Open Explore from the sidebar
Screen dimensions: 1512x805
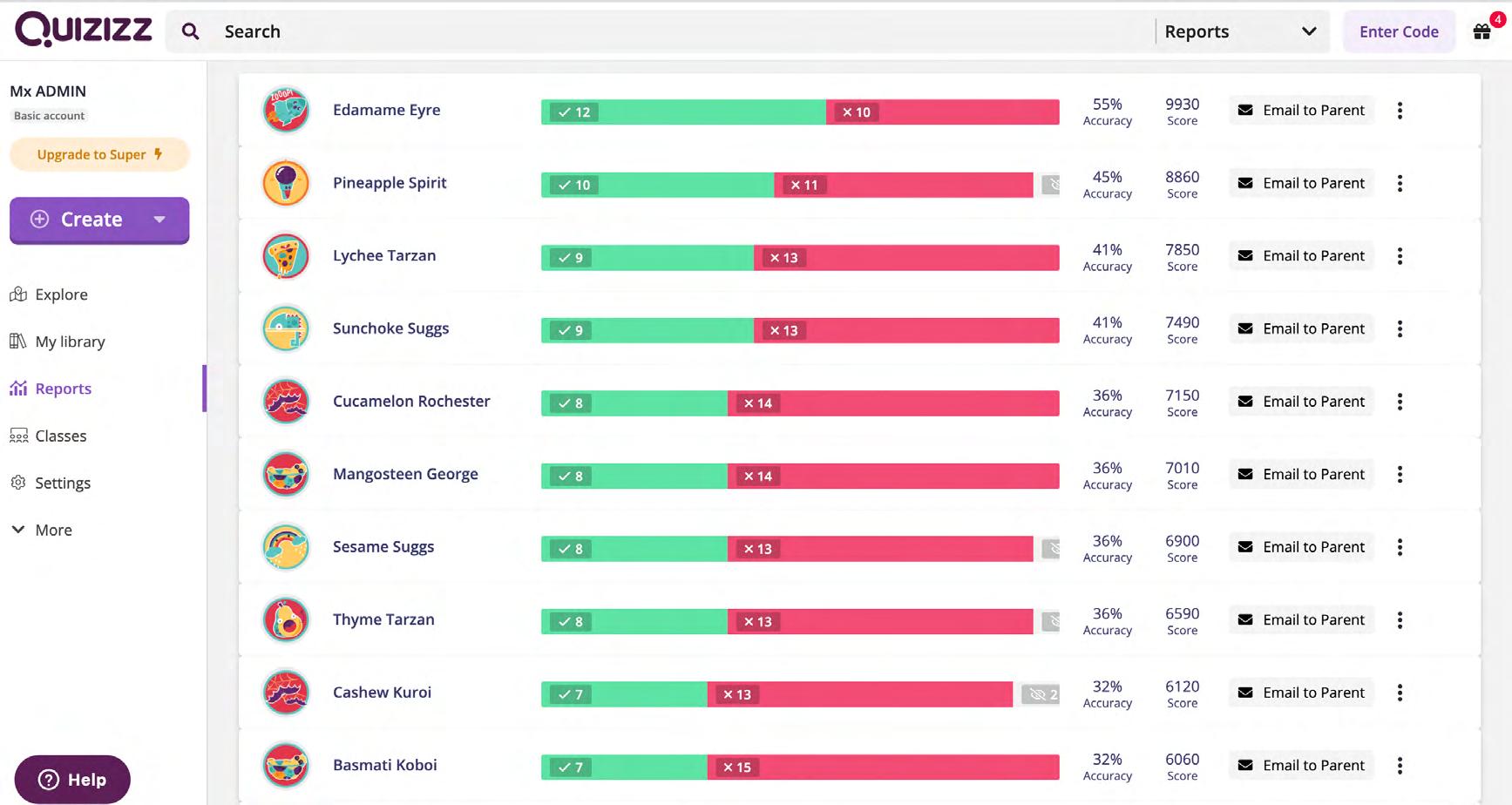point(61,294)
